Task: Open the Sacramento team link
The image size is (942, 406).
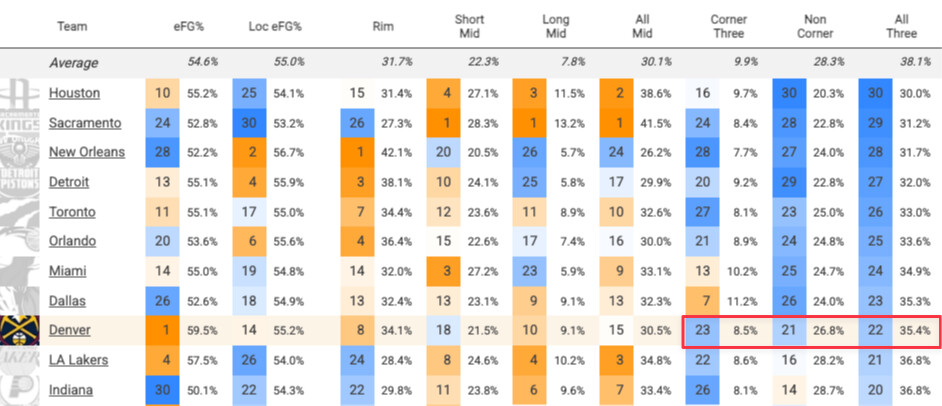Action: tap(85, 123)
